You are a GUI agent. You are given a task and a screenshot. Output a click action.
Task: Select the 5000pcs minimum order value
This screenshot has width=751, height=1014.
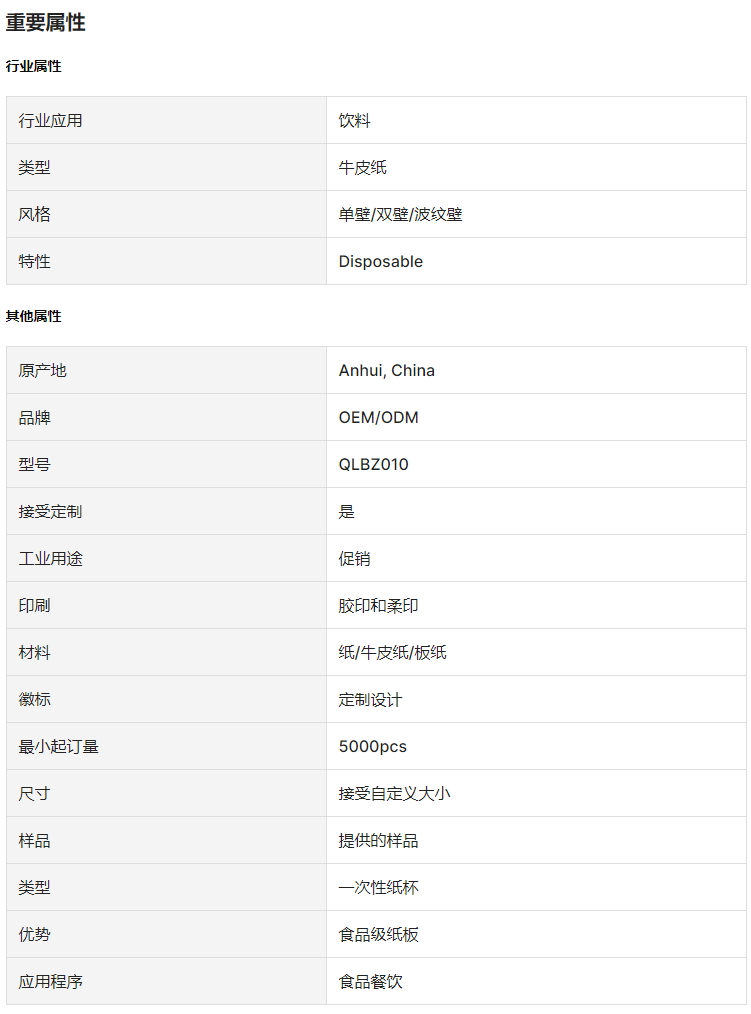tap(373, 746)
